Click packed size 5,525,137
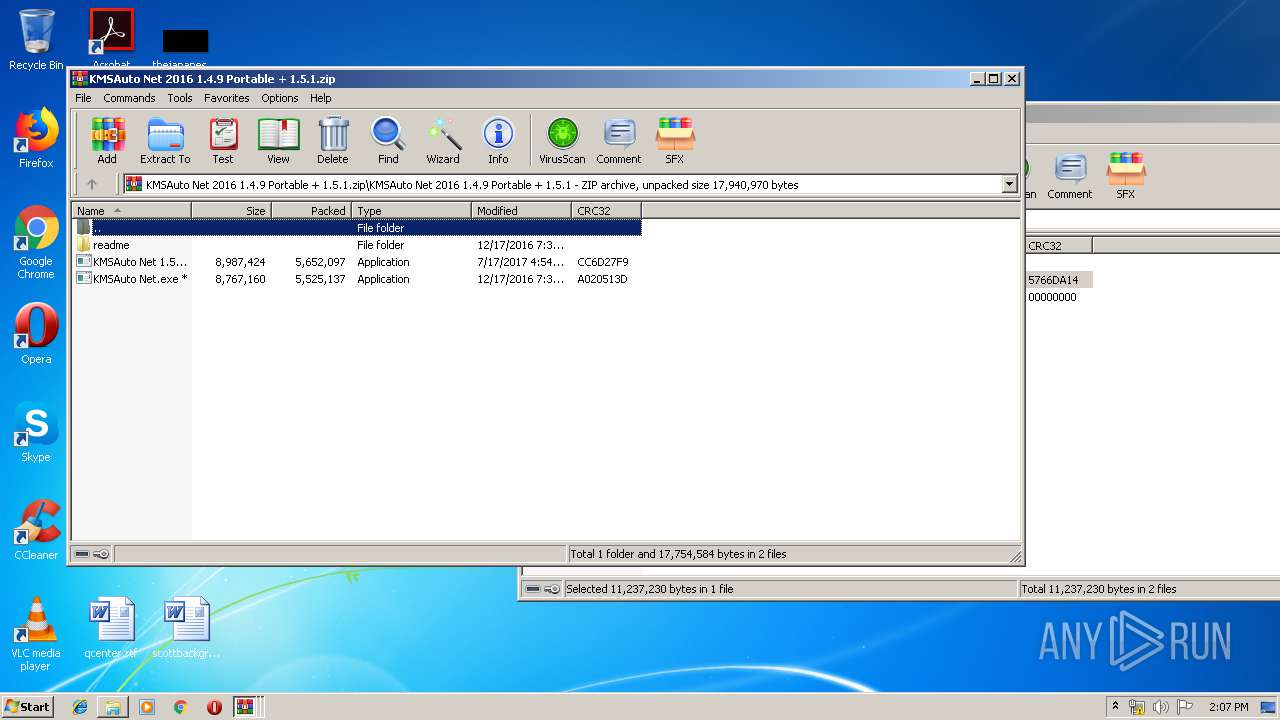Screen dimensions: 1280x720 pos(320,279)
